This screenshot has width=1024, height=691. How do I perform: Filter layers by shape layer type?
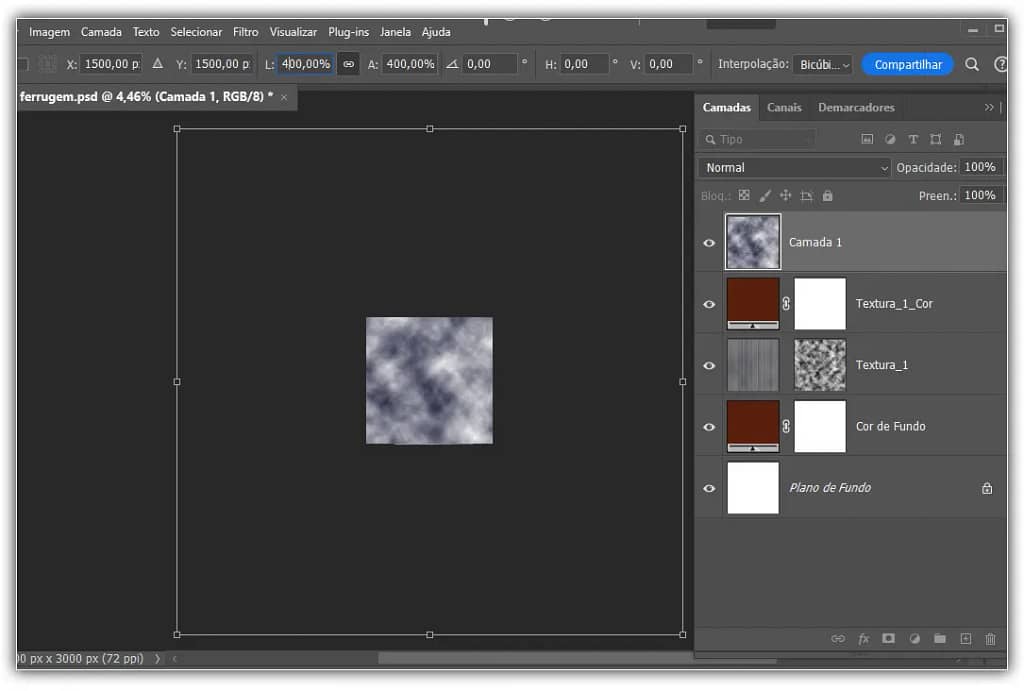click(x=936, y=139)
